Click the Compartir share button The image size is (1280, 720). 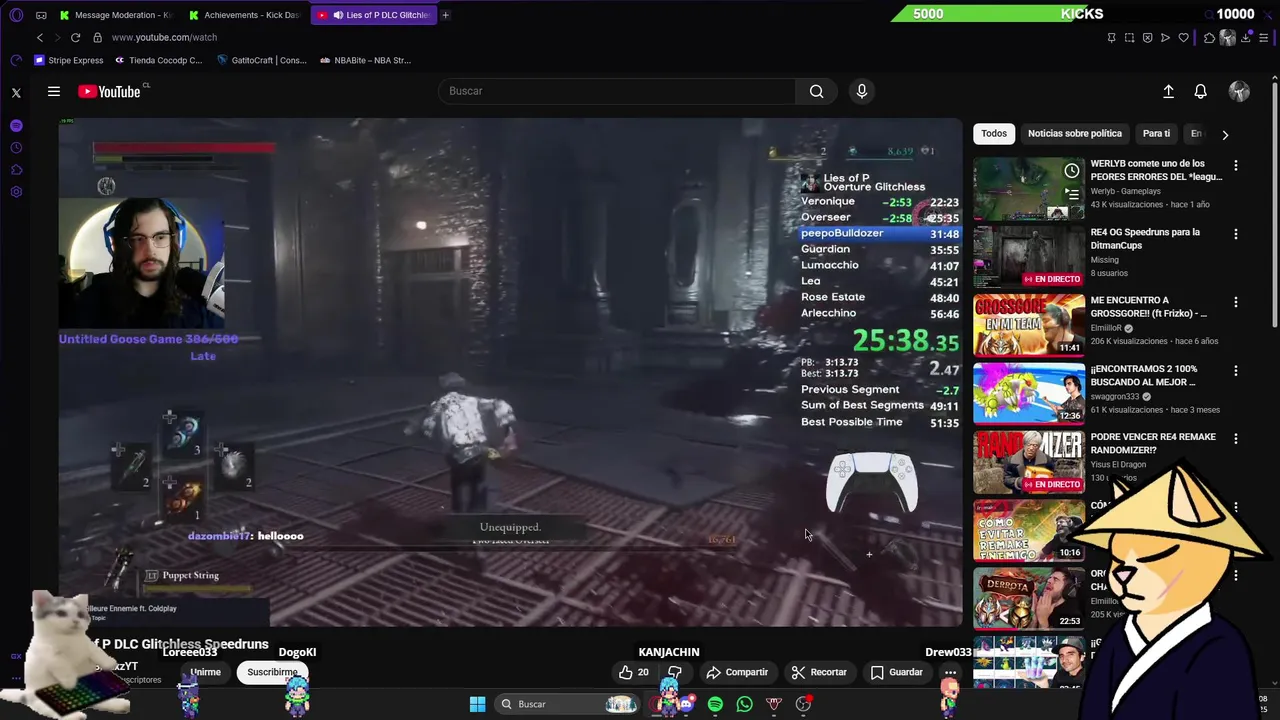737,672
